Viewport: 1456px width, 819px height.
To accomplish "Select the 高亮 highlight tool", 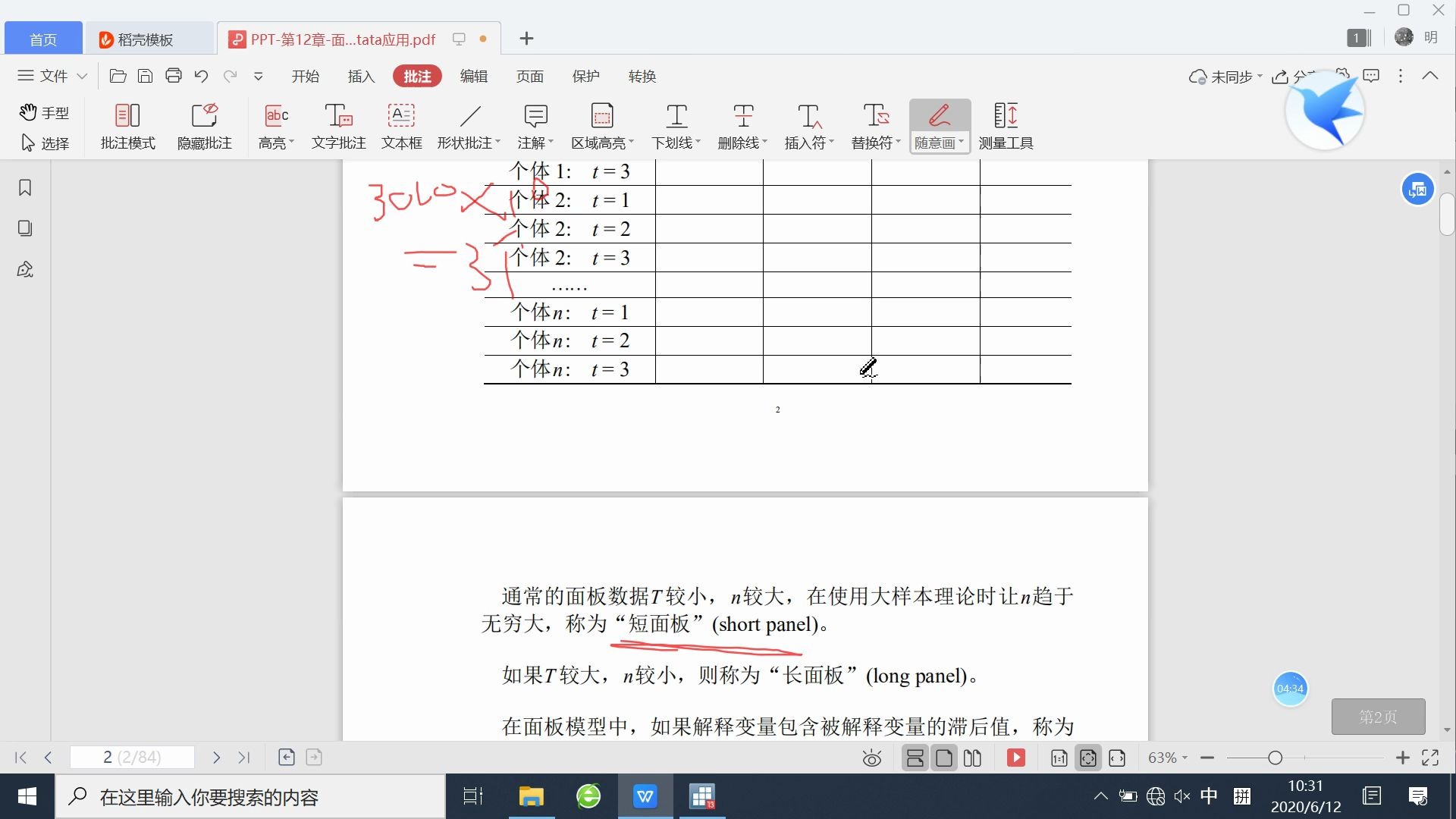I will 275,125.
